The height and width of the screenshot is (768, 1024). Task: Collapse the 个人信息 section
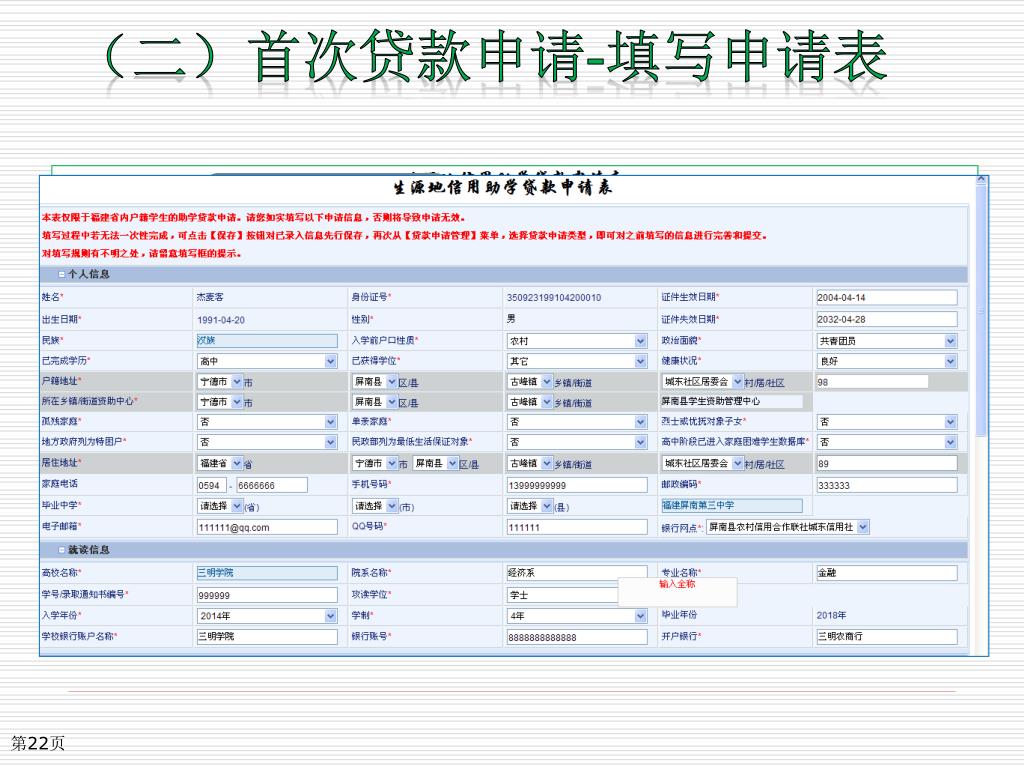coord(62,275)
